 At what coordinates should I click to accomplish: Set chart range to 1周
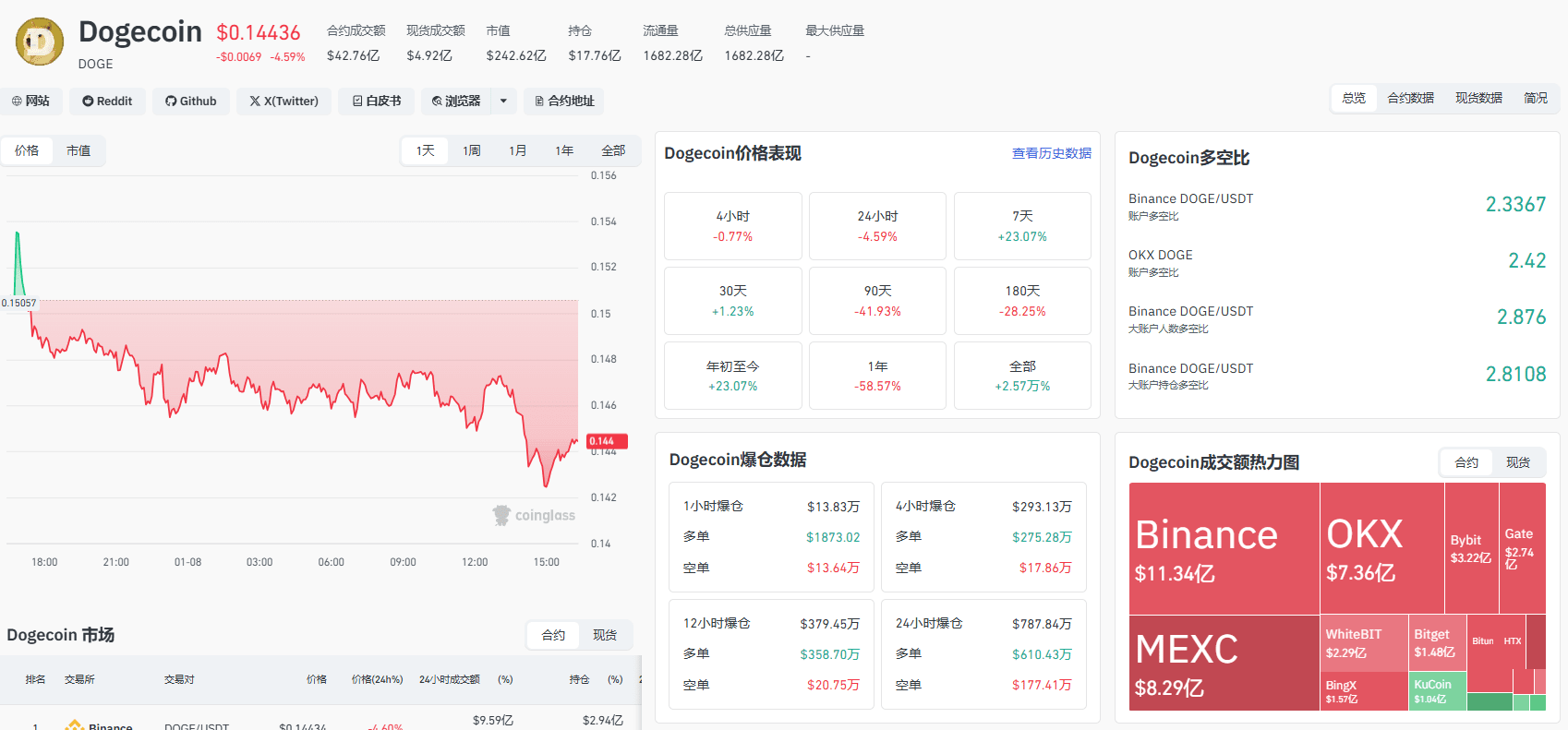(x=472, y=150)
